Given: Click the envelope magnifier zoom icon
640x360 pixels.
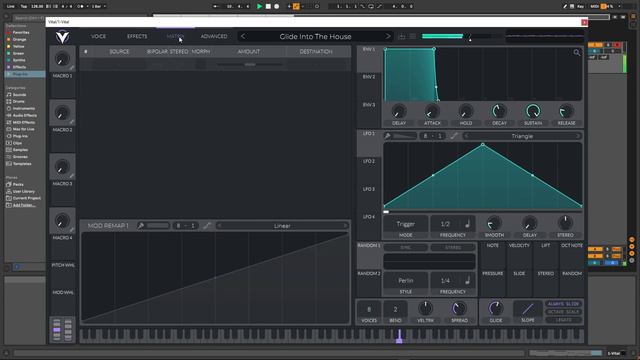Looking at the screenshot, I should point(577,52).
